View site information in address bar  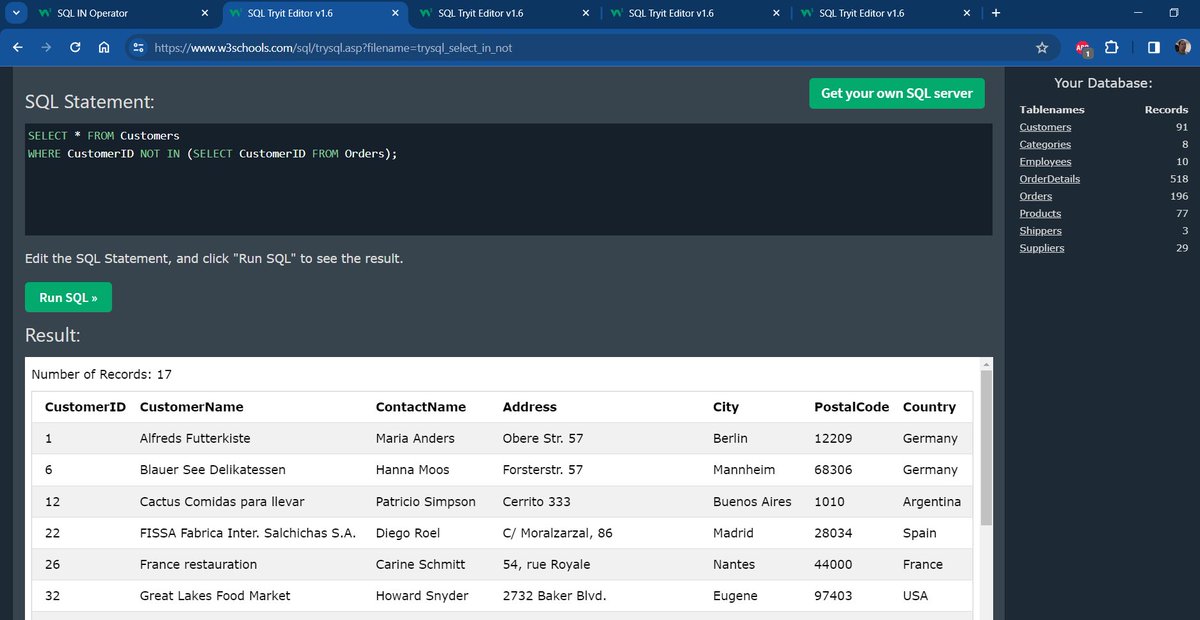tap(138, 47)
